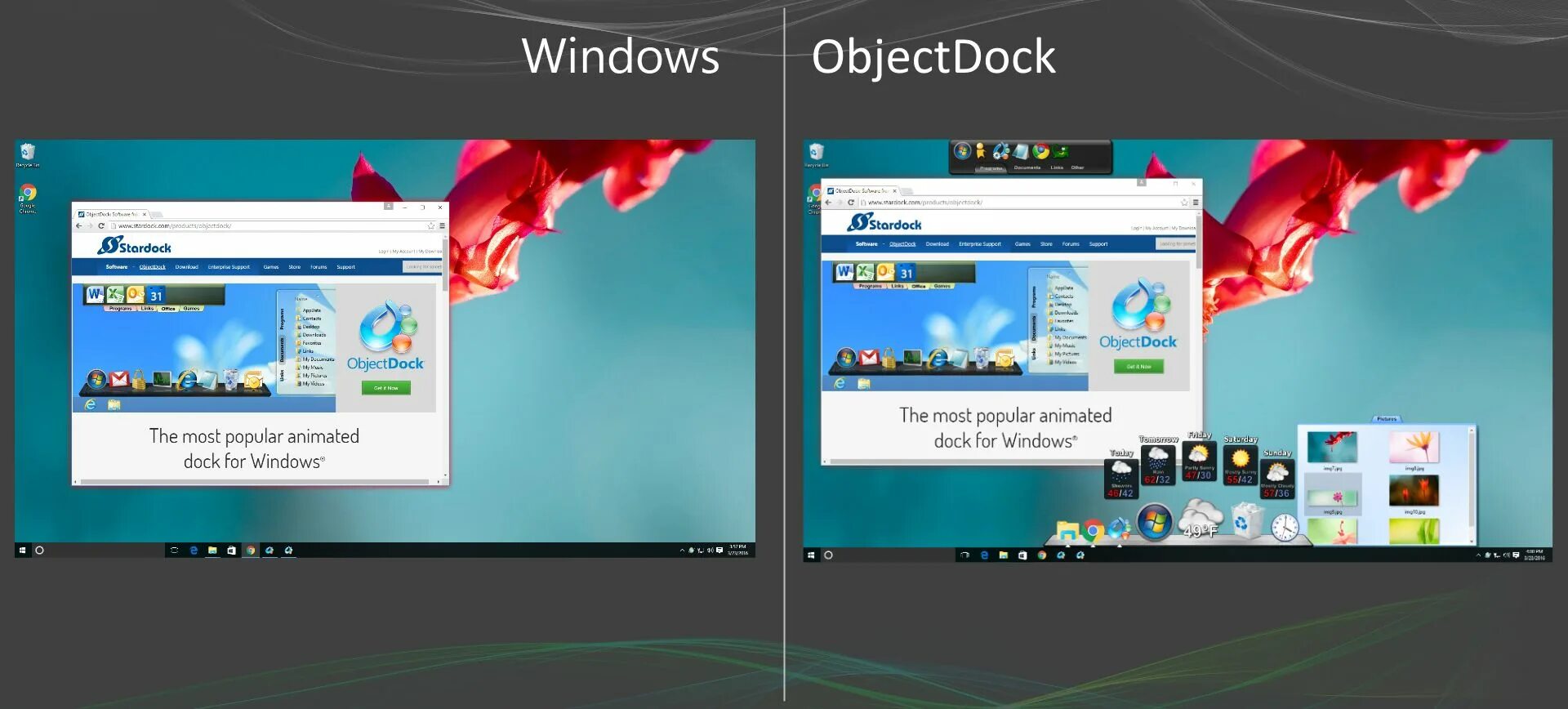This screenshot has height=709, width=1568.
Task: Reload page in Windows-side Chrome browser
Action: click(x=101, y=226)
